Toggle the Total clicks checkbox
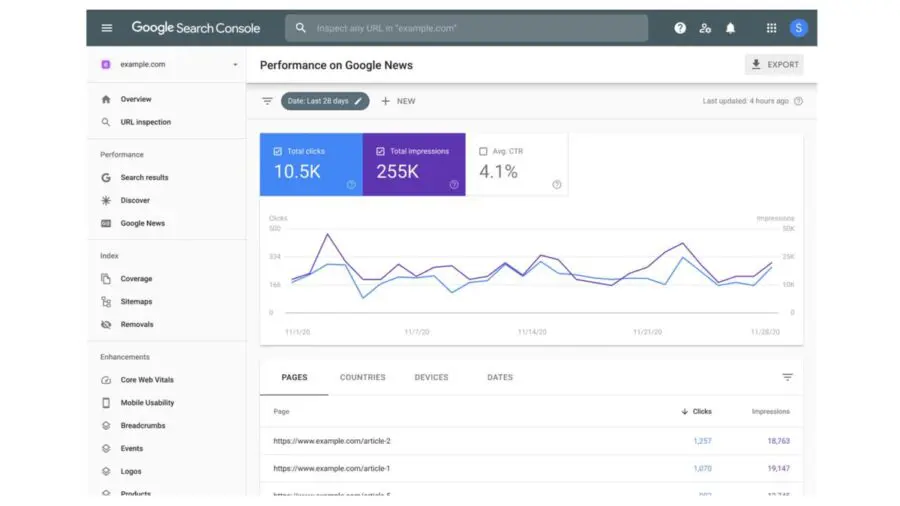900x506 pixels. pyautogui.click(x=278, y=151)
